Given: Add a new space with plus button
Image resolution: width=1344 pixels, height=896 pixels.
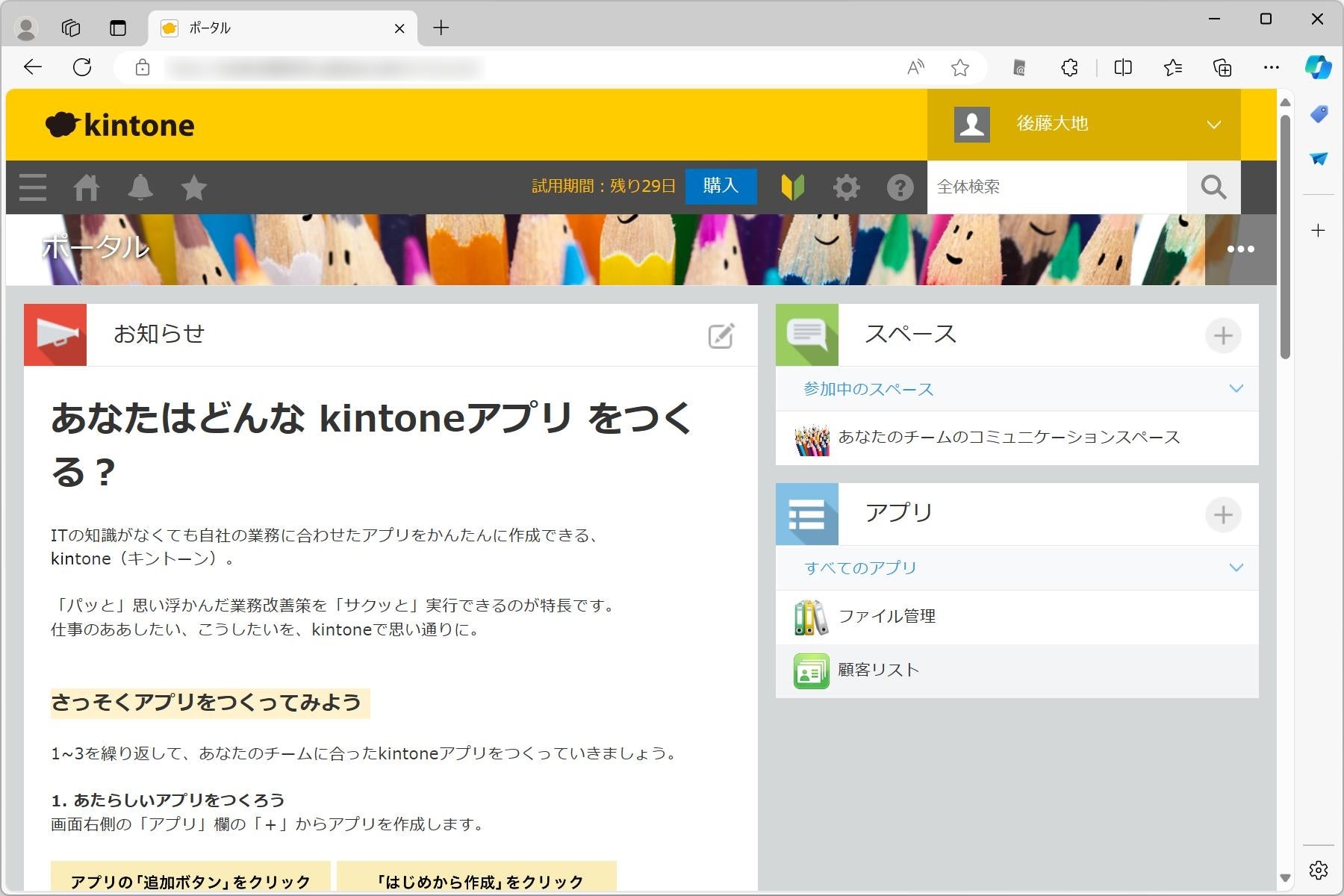Looking at the screenshot, I should click(x=1223, y=336).
